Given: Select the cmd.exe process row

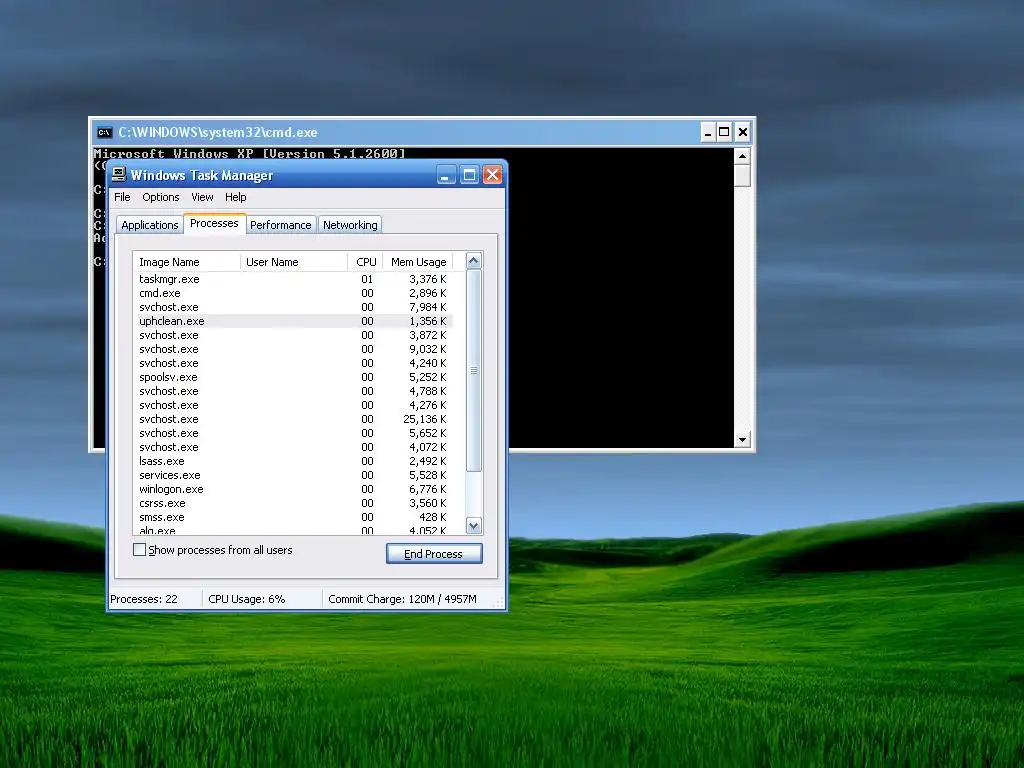Looking at the screenshot, I should (293, 293).
